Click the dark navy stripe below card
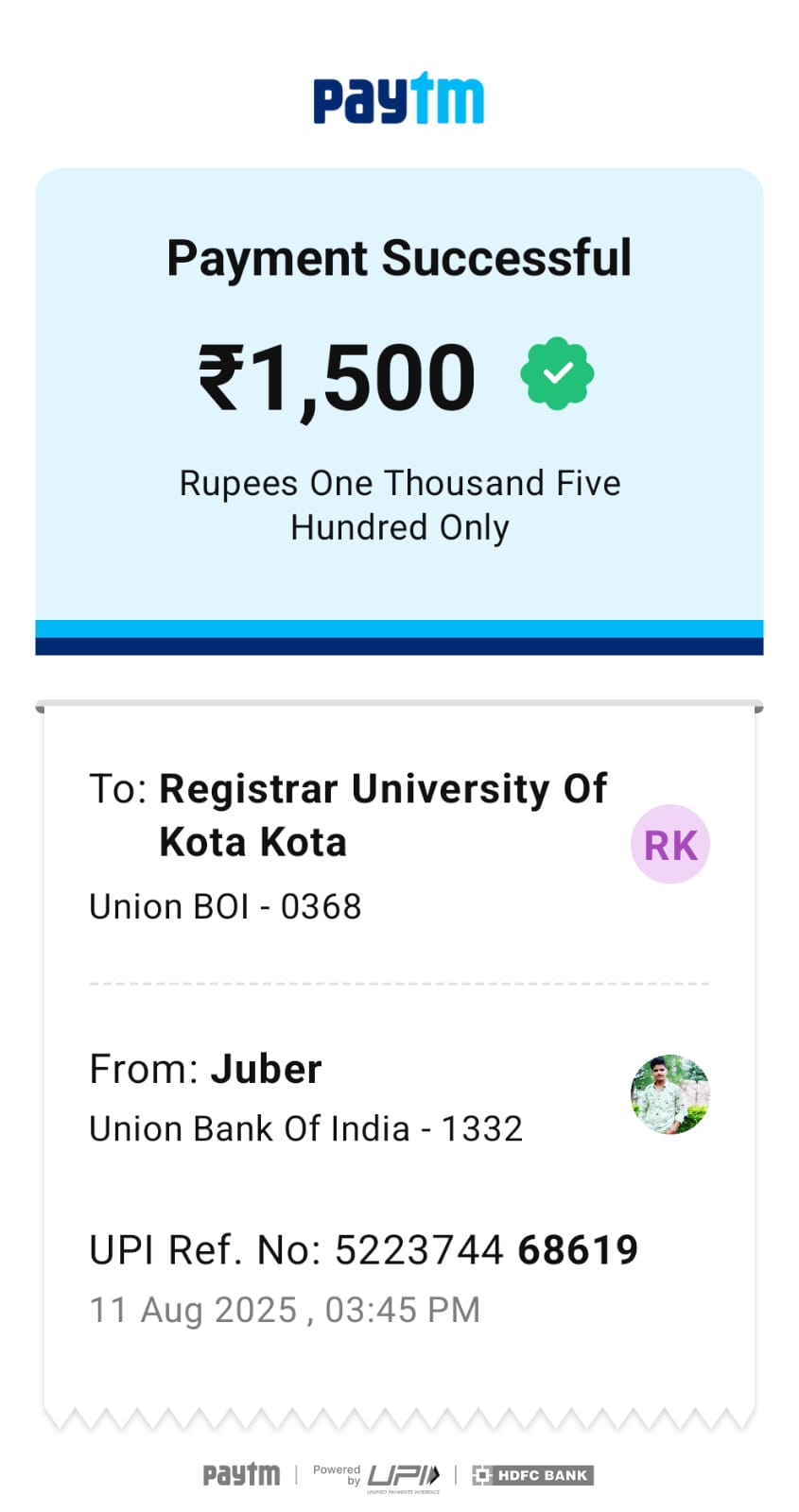 tap(399, 646)
